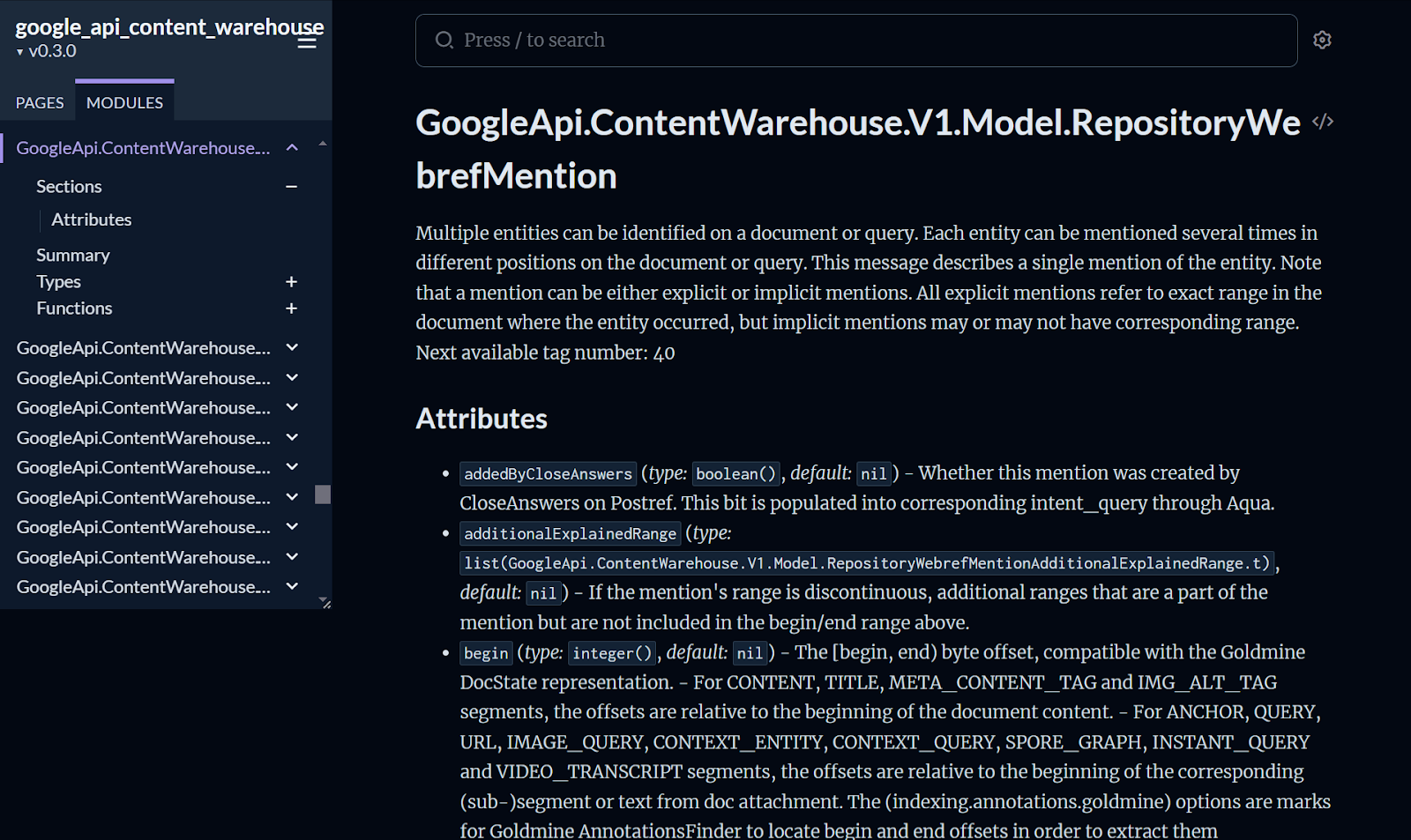1411x840 pixels.
Task: Click the additionalExplainedRange attribute name
Action: [x=570, y=534]
